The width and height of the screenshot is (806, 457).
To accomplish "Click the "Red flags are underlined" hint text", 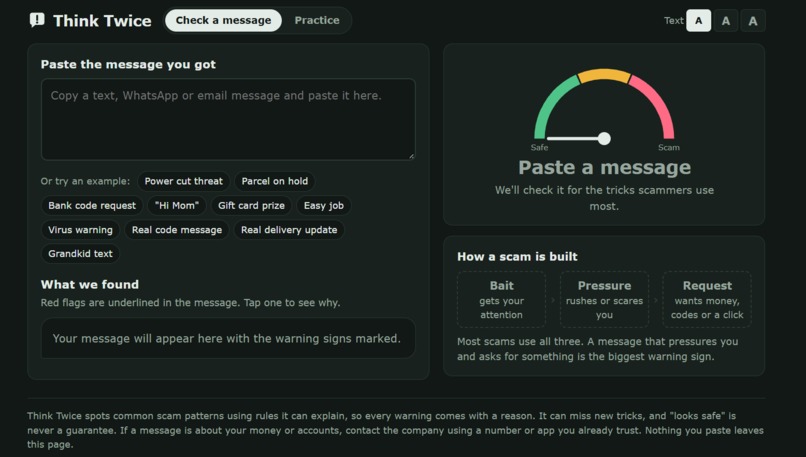I will click(x=190, y=303).
